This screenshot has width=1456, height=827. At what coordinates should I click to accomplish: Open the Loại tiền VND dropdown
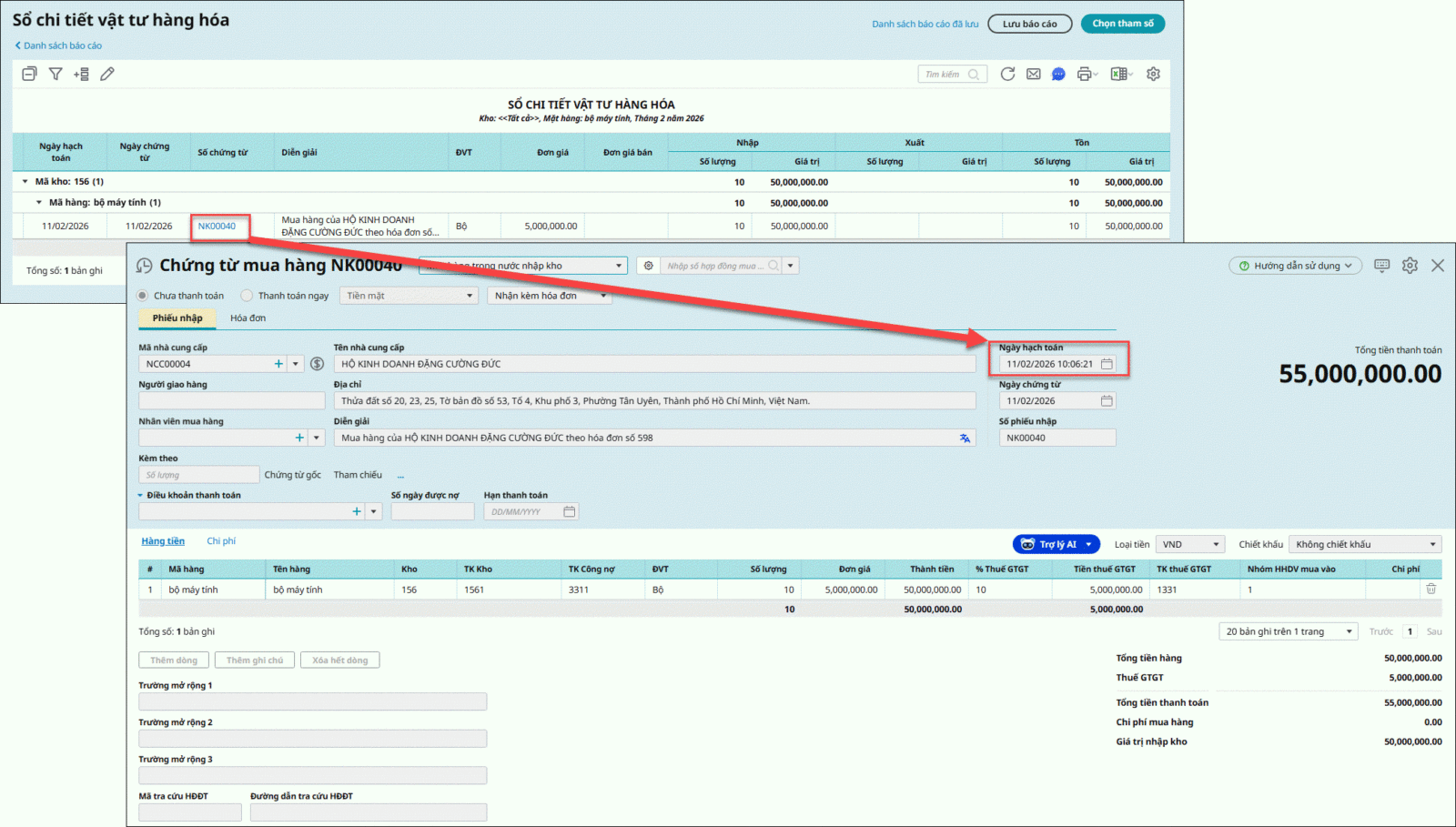click(x=1190, y=544)
